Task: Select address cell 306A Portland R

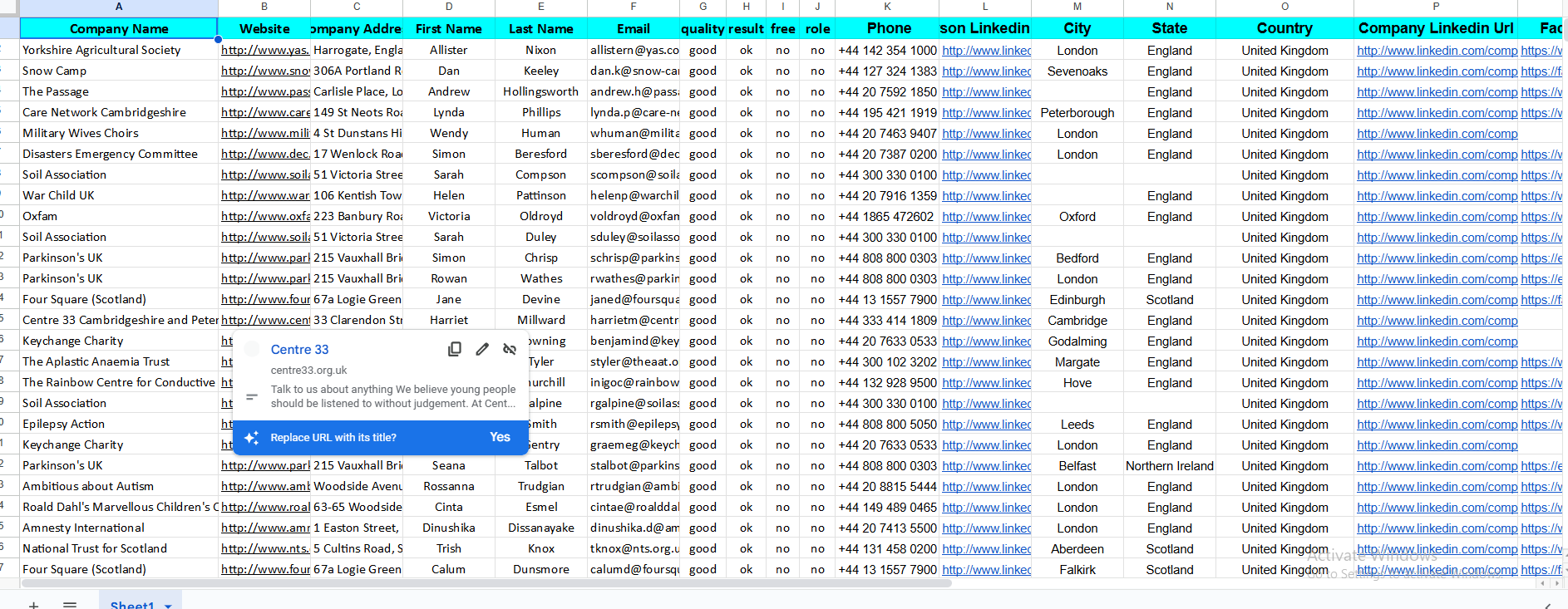Action: click(x=357, y=71)
